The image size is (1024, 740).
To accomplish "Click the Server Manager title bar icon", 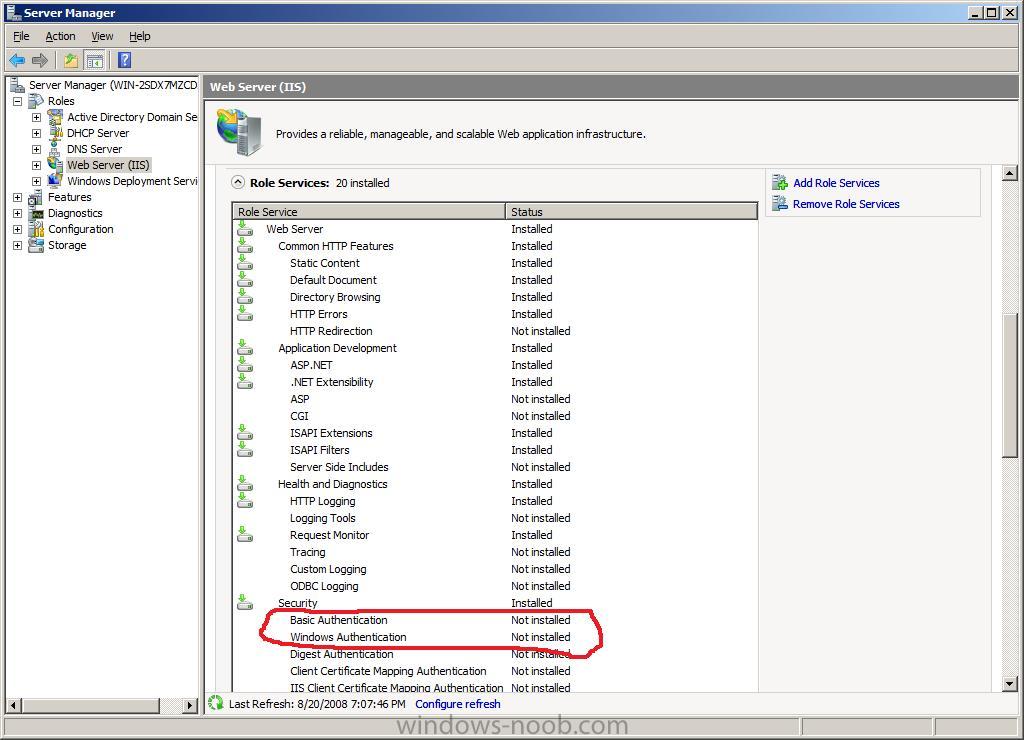I will tap(13, 12).
